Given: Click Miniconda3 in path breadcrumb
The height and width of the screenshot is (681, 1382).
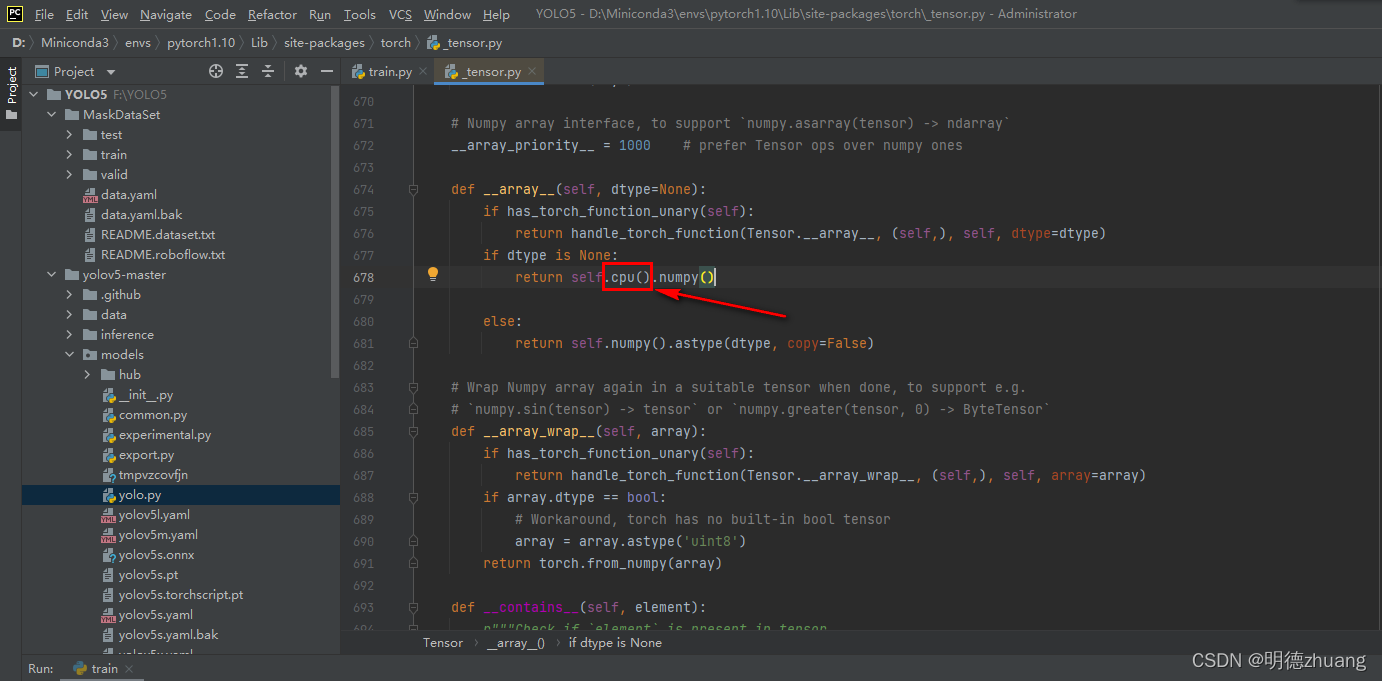Looking at the screenshot, I should 75,42.
